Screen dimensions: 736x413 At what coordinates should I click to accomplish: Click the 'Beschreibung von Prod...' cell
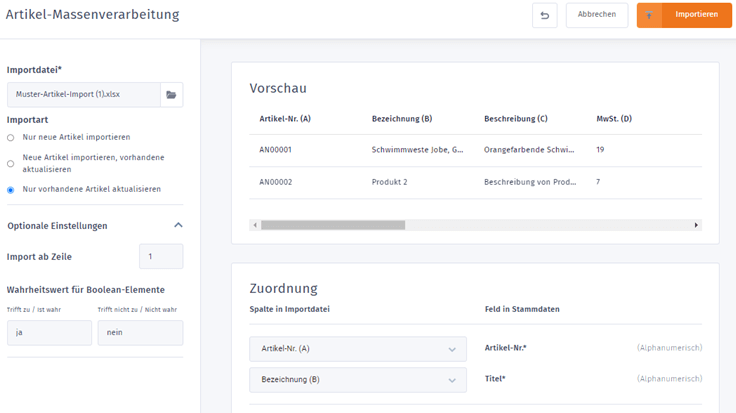click(x=530, y=182)
